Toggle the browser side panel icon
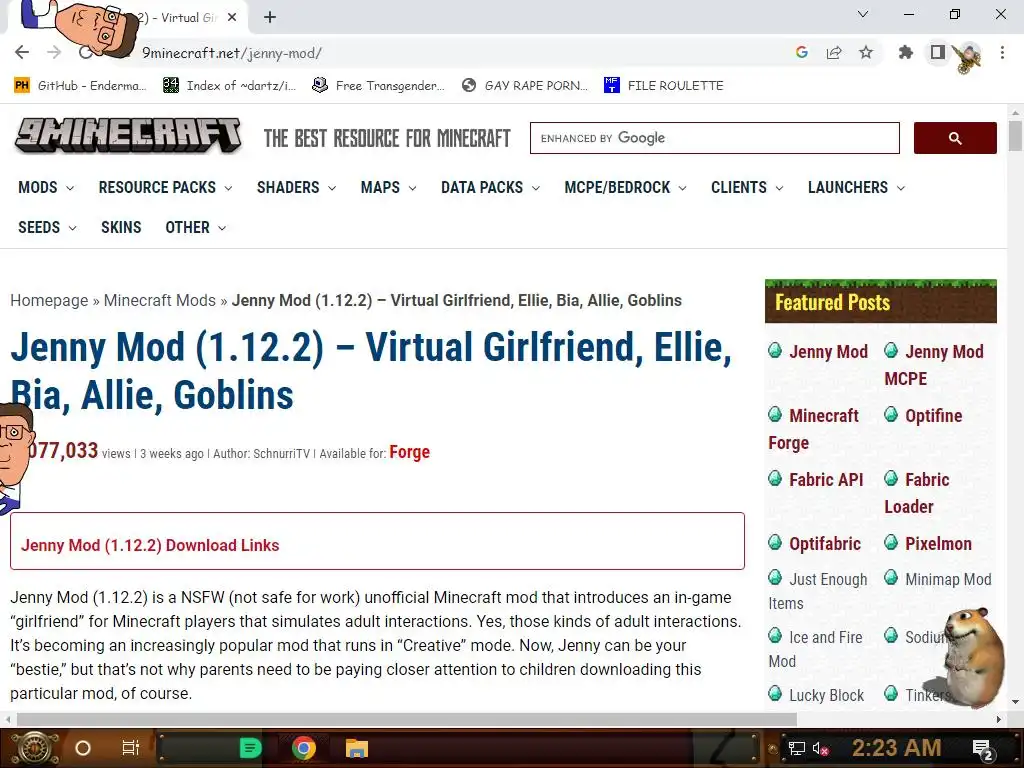1024x768 pixels. point(938,52)
